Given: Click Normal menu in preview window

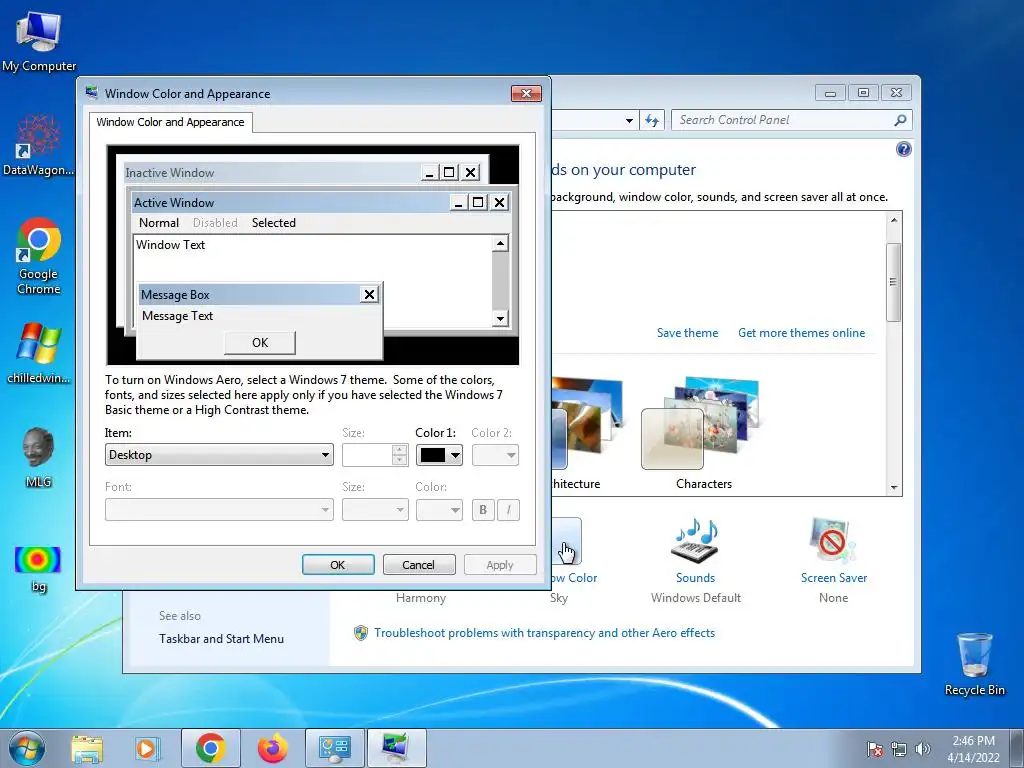Looking at the screenshot, I should pyautogui.click(x=159, y=223).
